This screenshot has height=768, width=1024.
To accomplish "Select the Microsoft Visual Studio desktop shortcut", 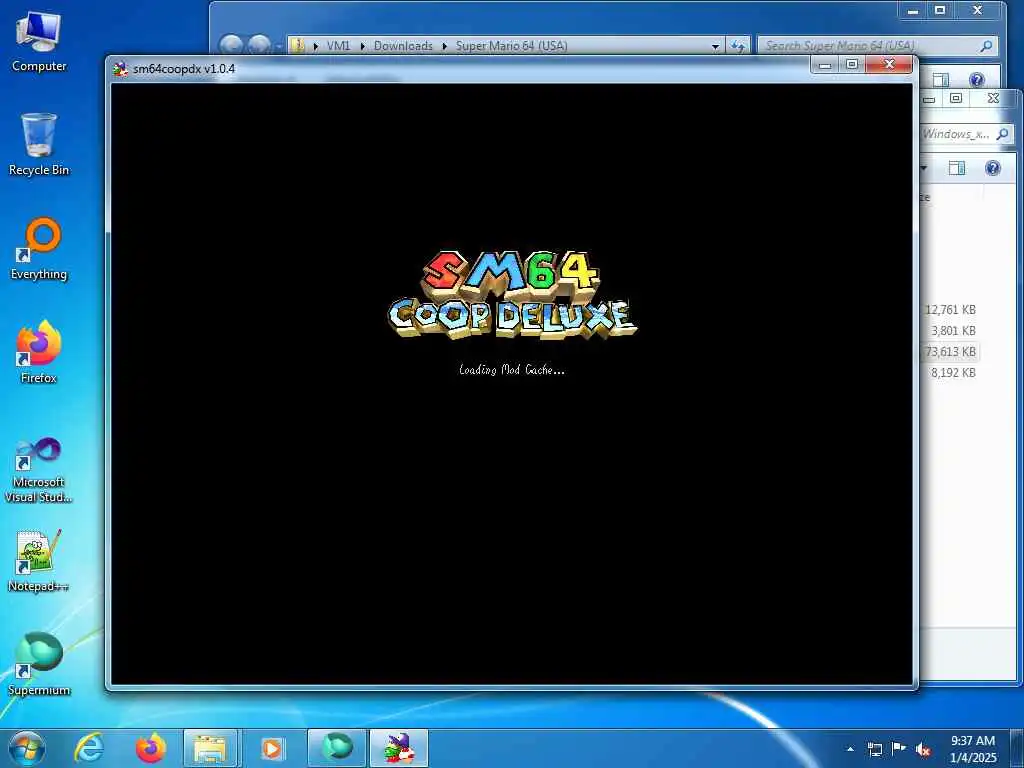I will [x=39, y=470].
